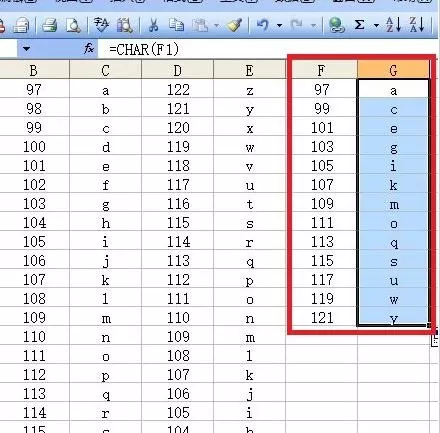440x433 pixels.
Task: Click cell 122 in column D
Action: point(177,89)
